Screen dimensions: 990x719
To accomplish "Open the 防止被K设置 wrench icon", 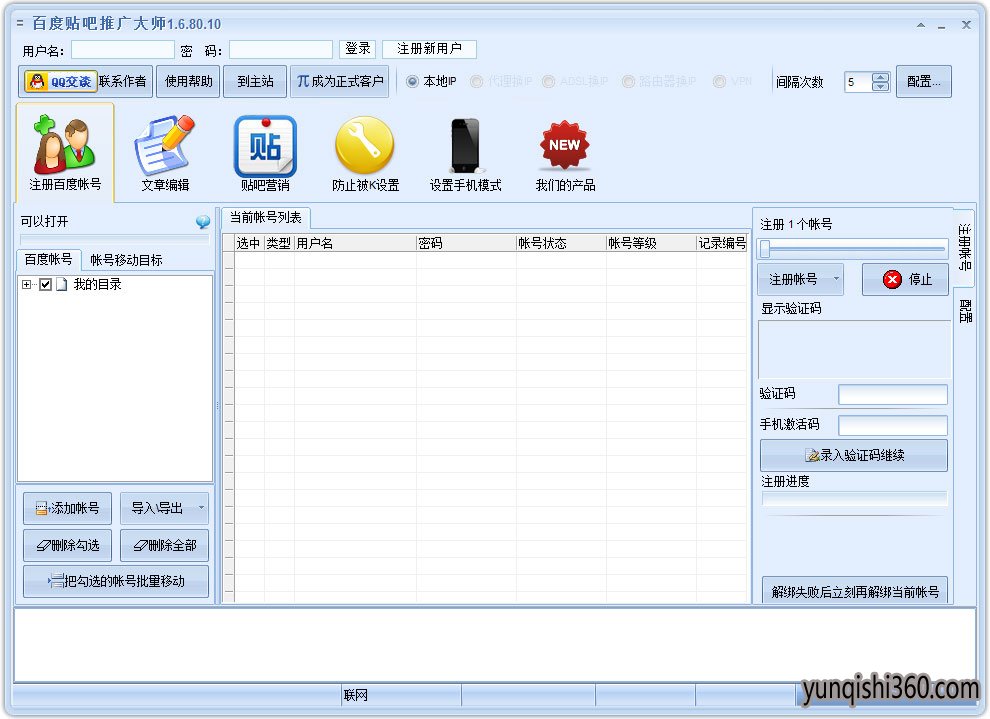I will tap(365, 153).
